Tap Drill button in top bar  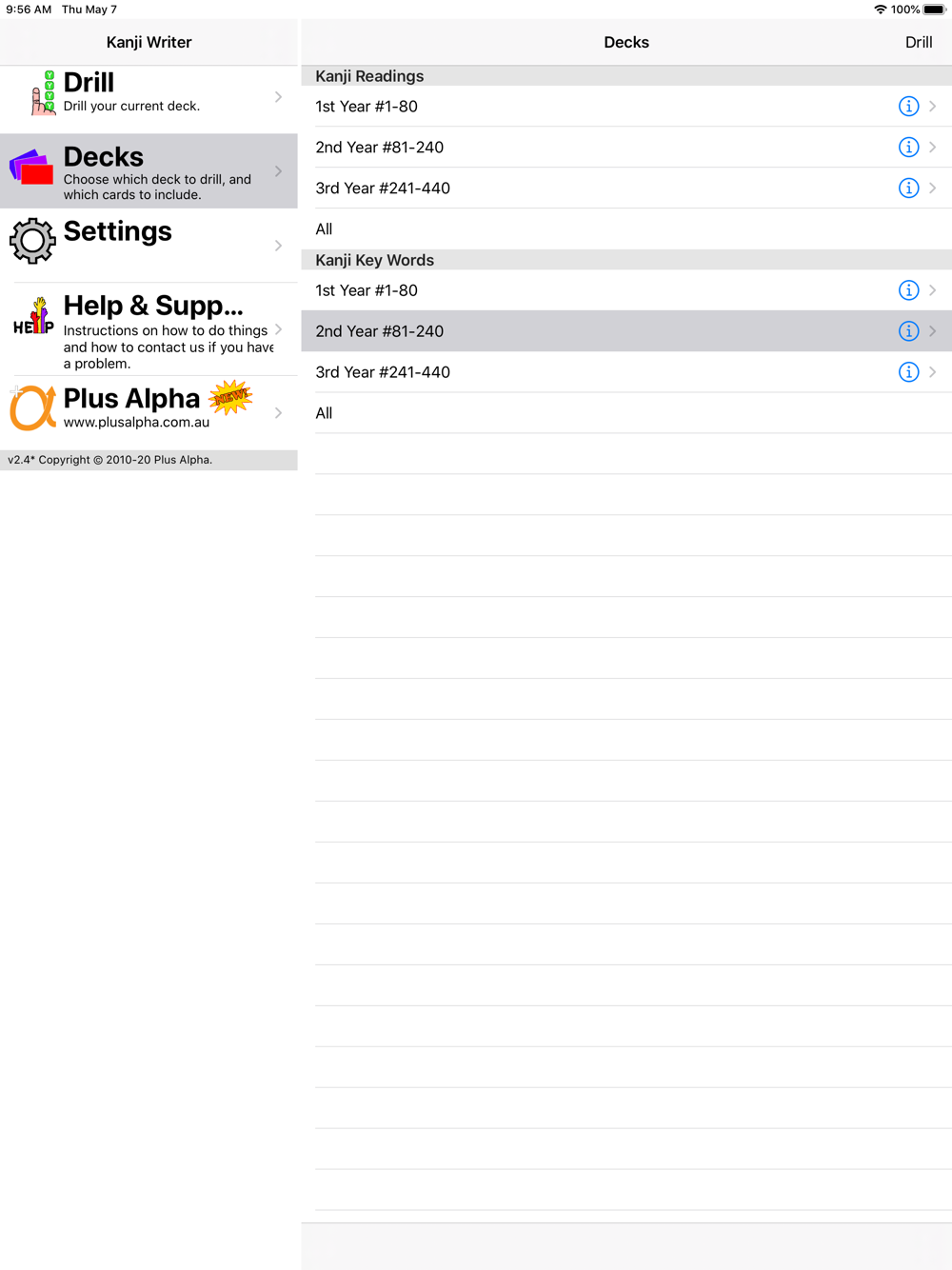[x=919, y=42]
